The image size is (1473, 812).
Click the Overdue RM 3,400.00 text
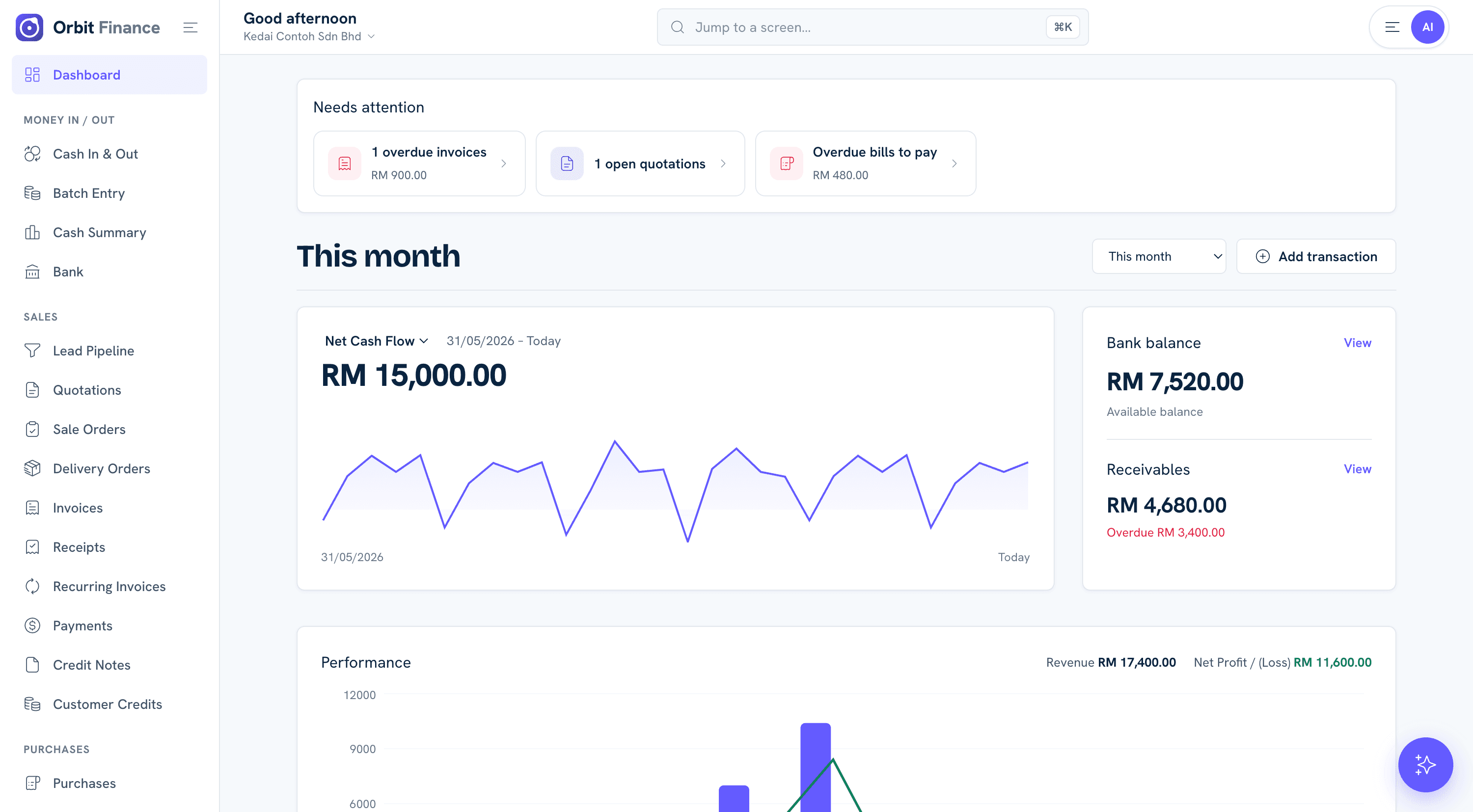(x=1165, y=532)
